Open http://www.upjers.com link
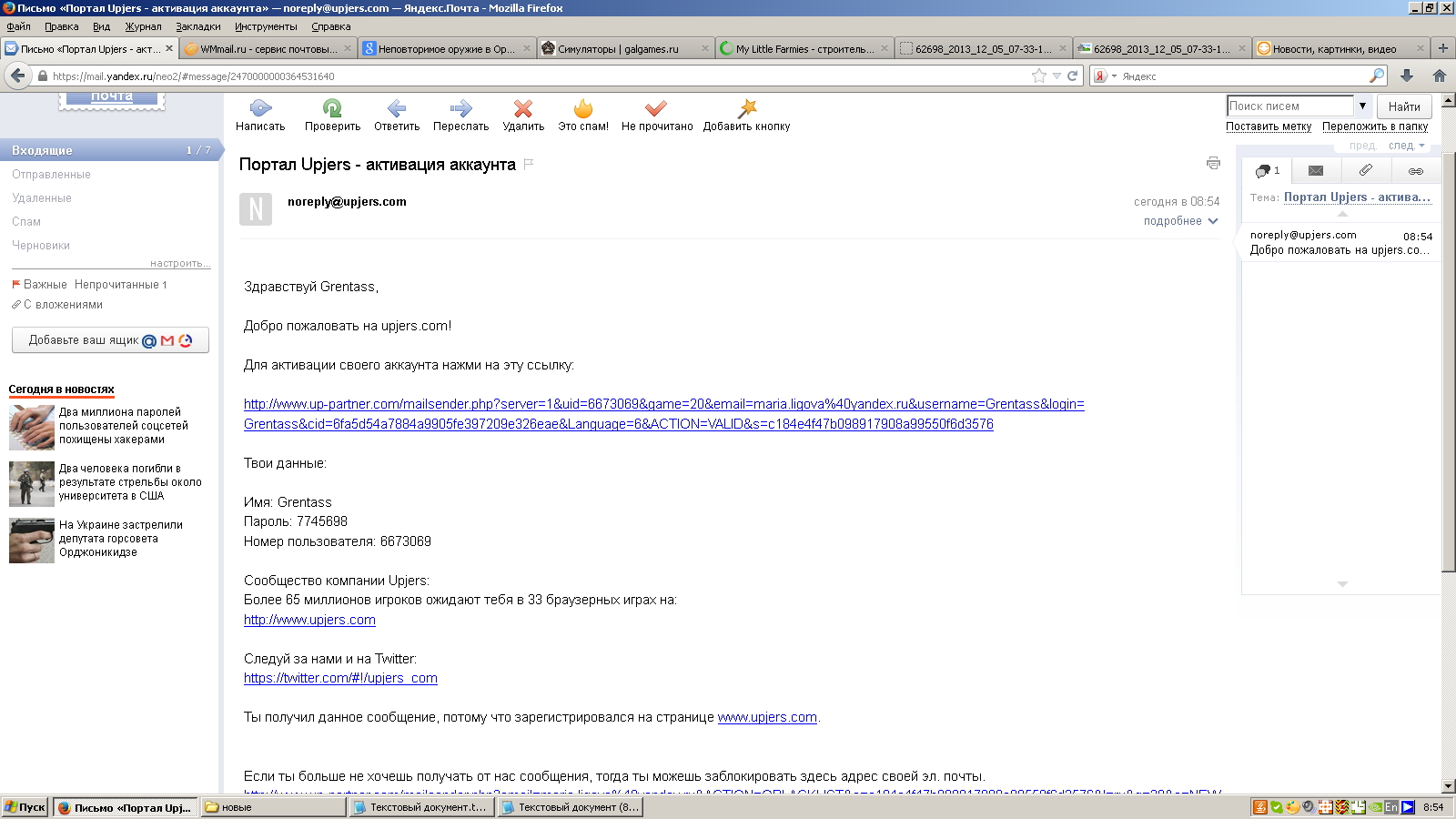This screenshot has height=819, width=1456. (309, 620)
